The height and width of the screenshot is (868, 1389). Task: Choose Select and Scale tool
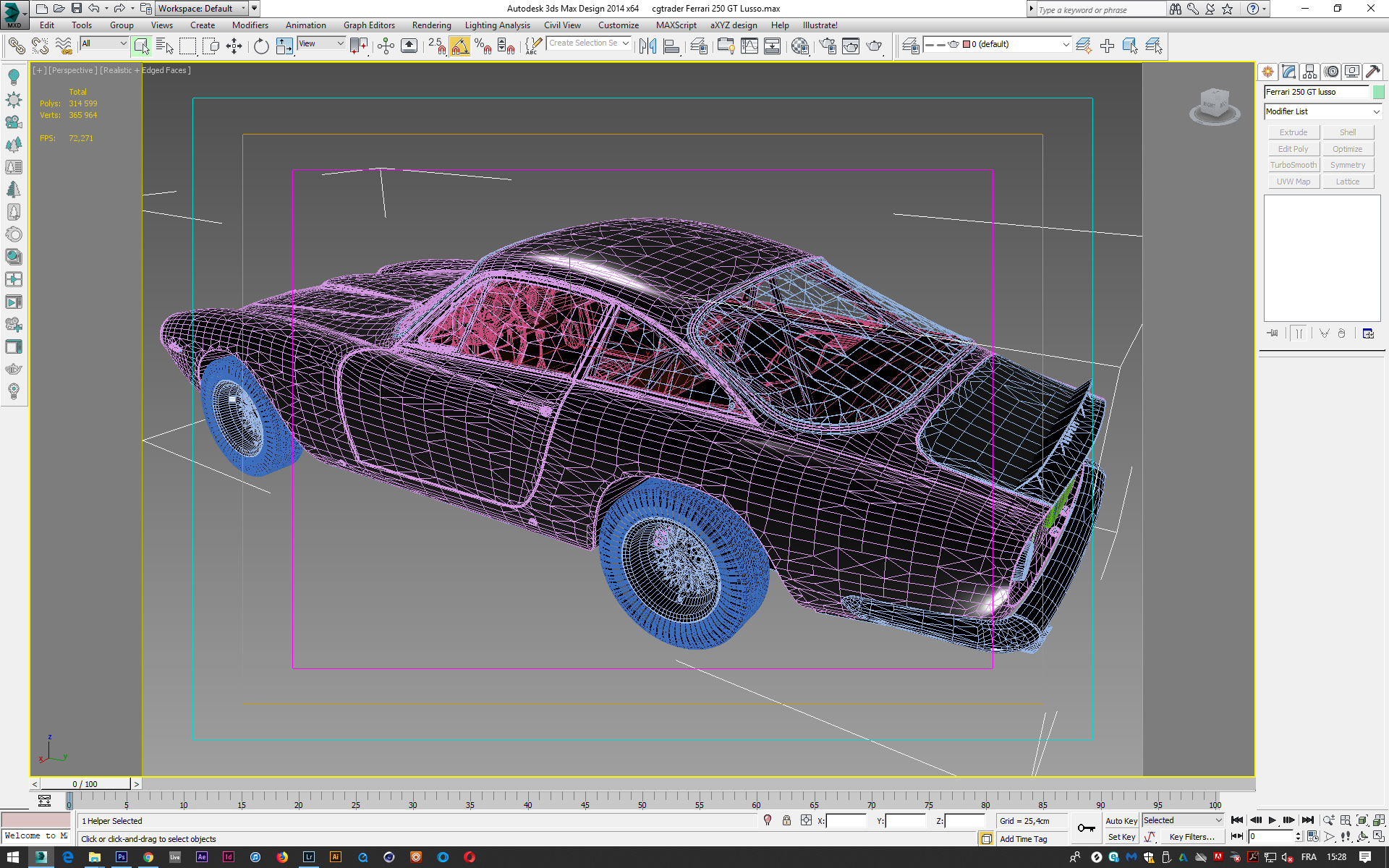(x=284, y=46)
